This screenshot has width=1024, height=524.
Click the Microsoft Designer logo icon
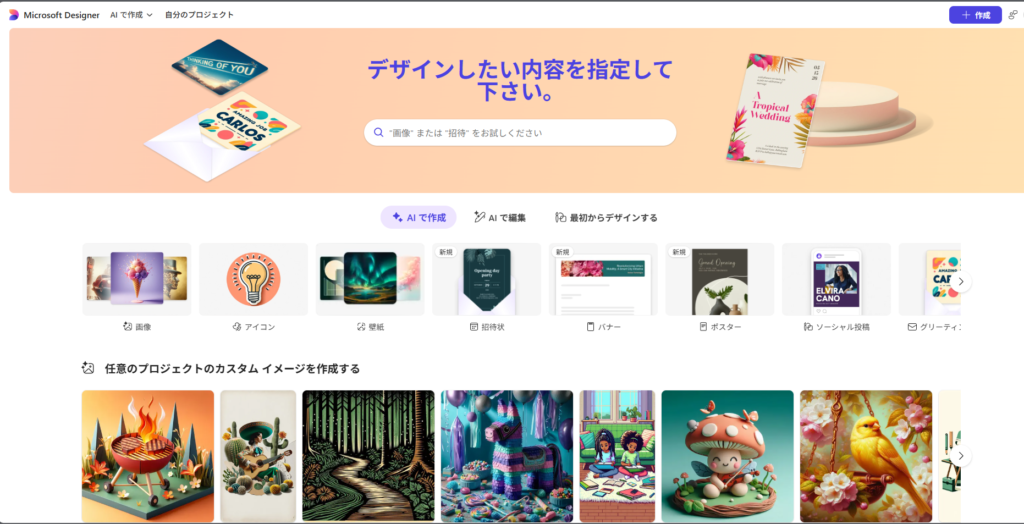[14, 14]
